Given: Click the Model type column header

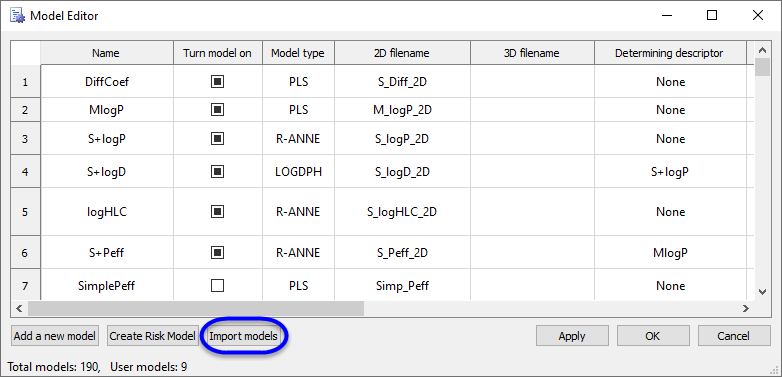Looking at the screenshot, I should [x=298, y=53].
